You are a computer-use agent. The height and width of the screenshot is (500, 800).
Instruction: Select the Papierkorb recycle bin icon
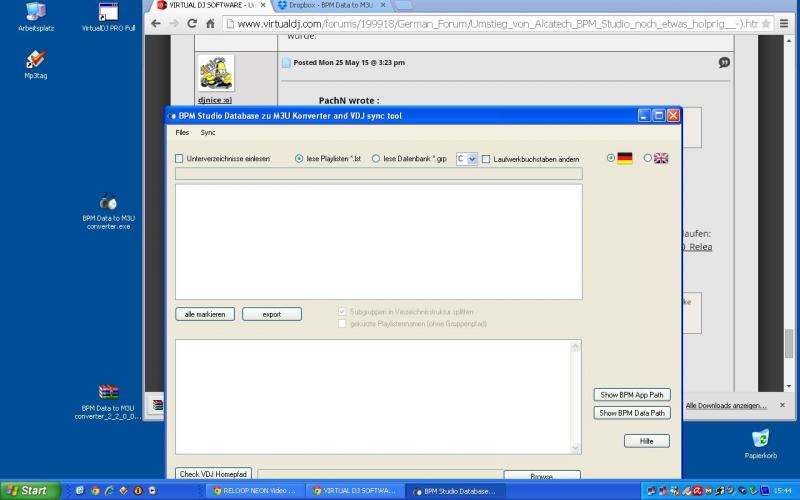point(761,444)
